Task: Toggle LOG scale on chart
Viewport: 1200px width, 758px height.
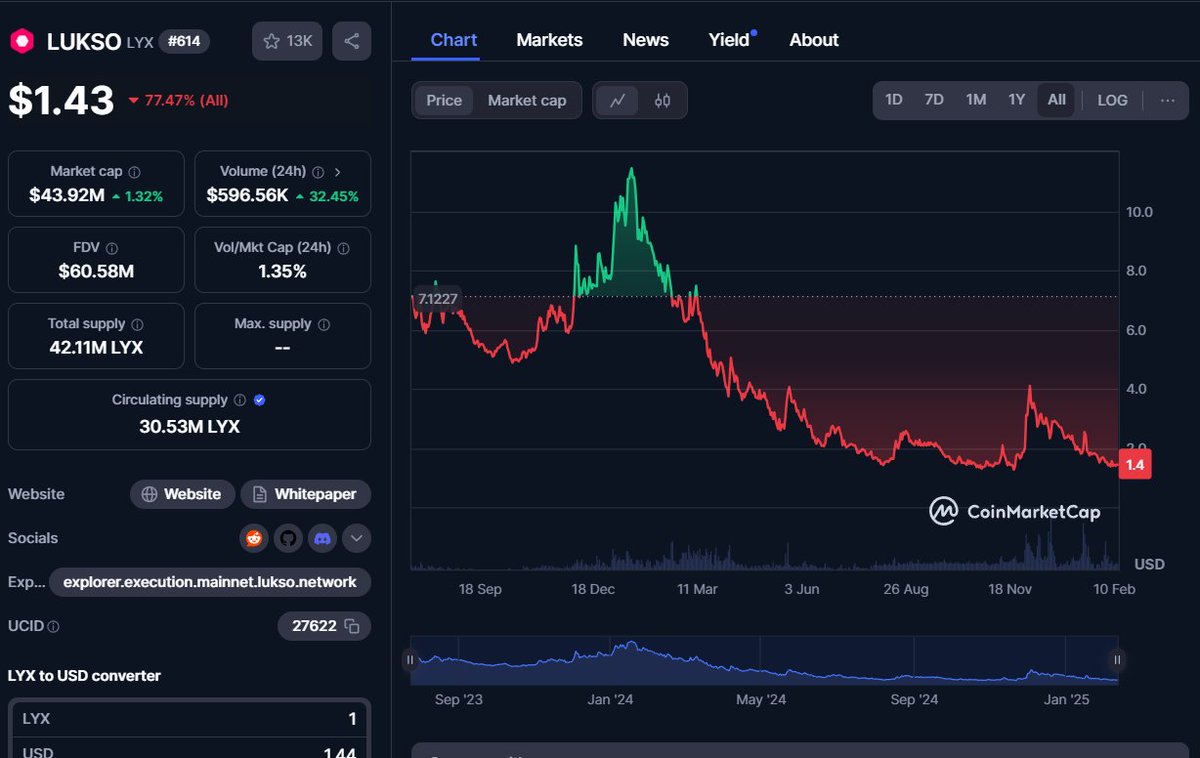Action: 1112,100
